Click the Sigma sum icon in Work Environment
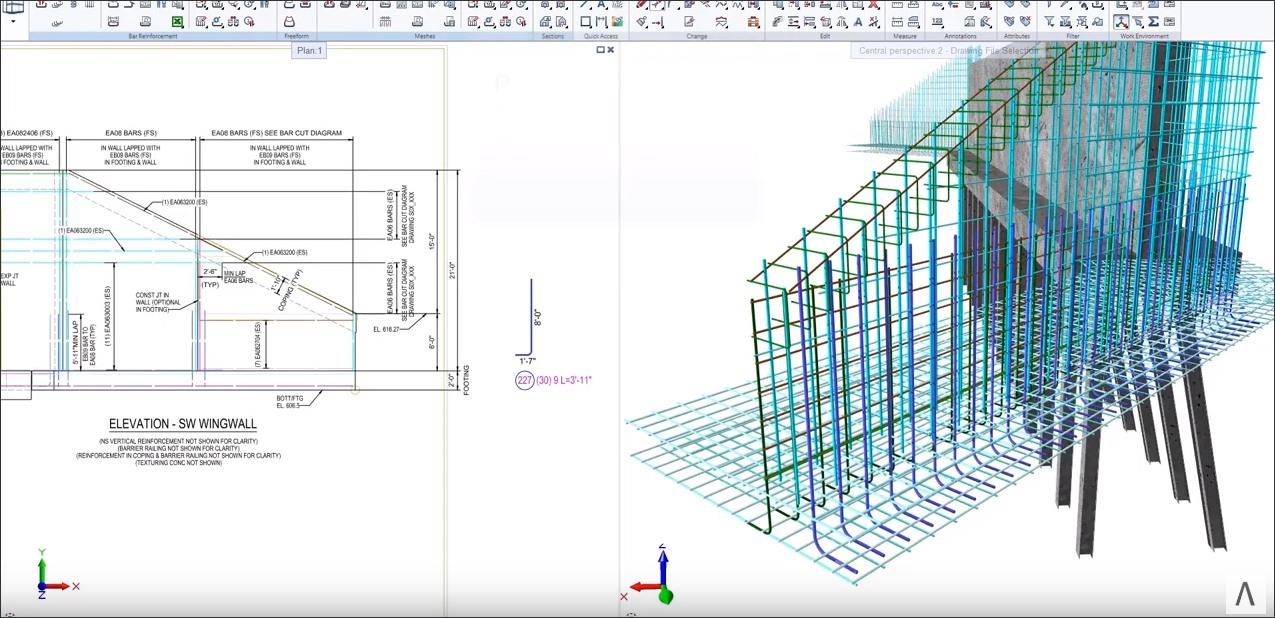1275x618 pixels. [x=1153, y=21]
